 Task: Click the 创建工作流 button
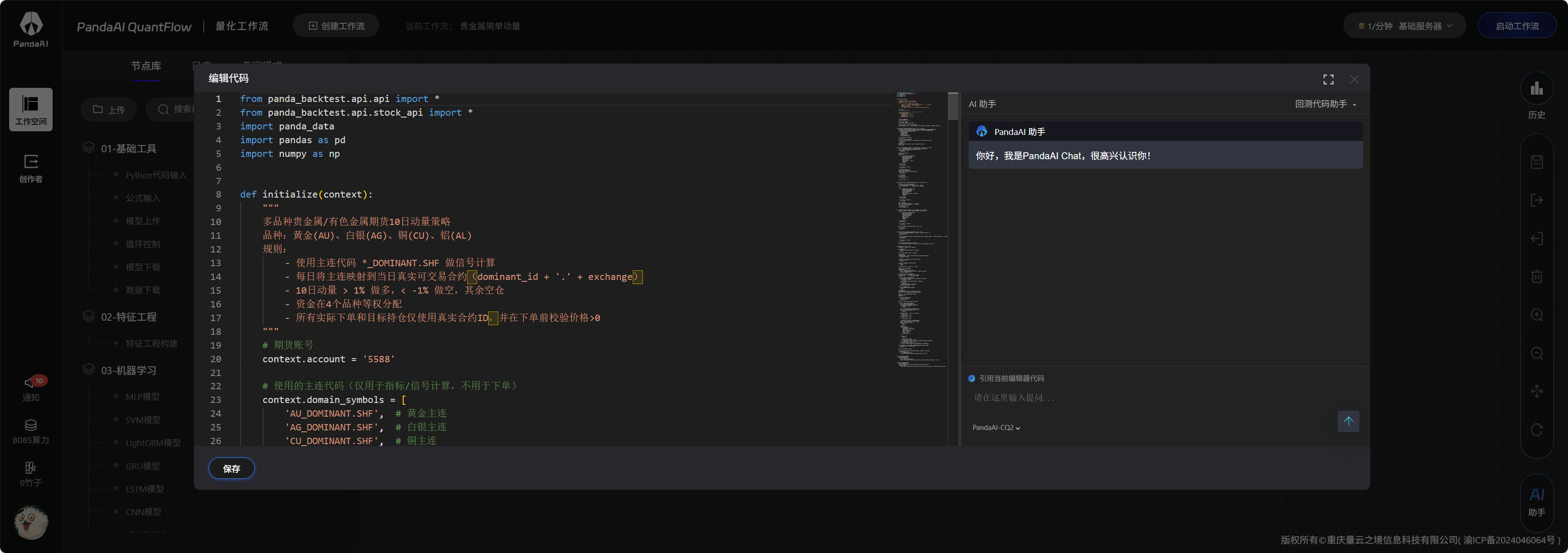tap(336, 26)
